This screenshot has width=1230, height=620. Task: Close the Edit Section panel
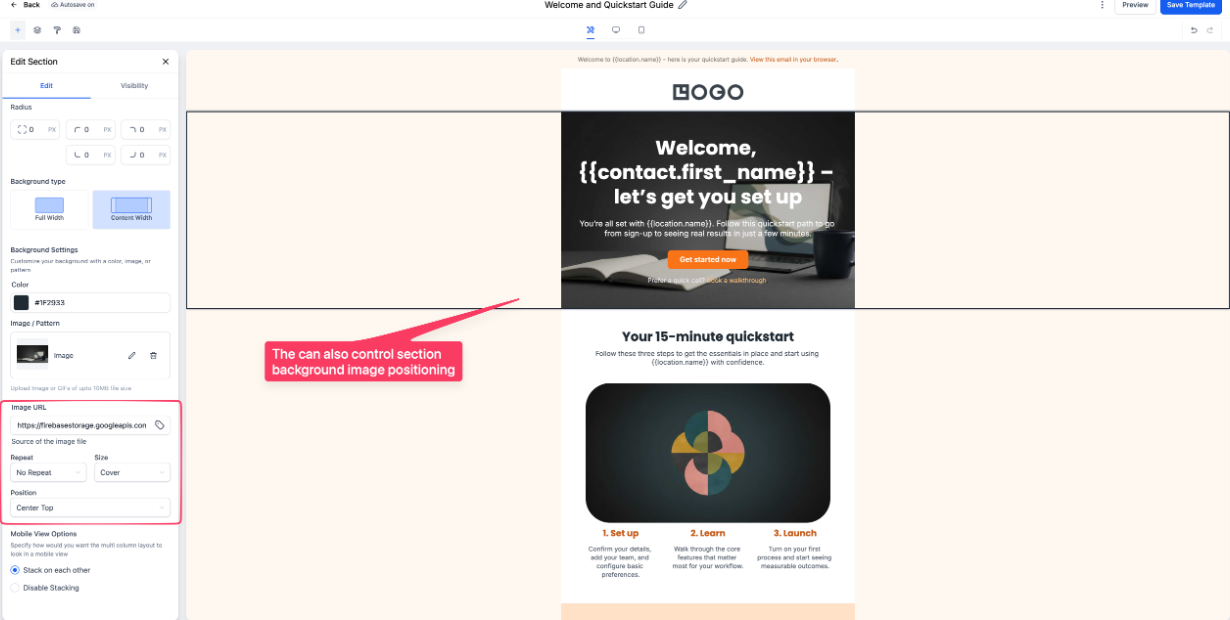(166, 61)
